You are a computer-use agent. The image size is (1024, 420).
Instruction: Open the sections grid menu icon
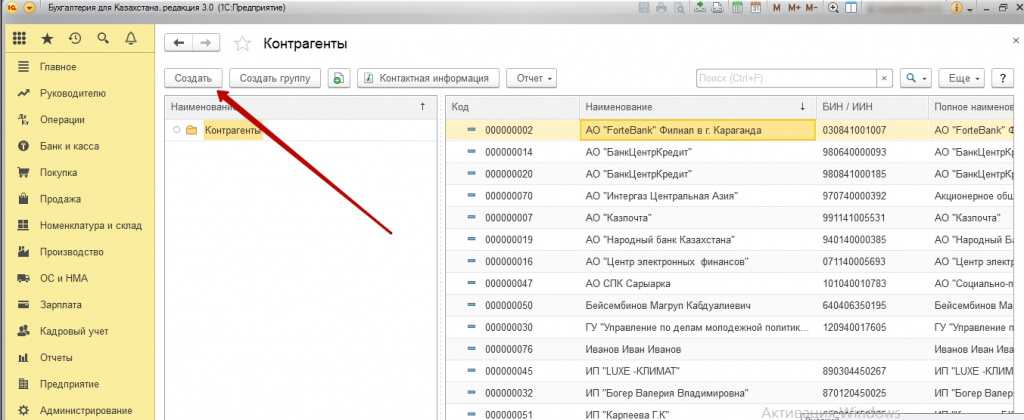20,39
